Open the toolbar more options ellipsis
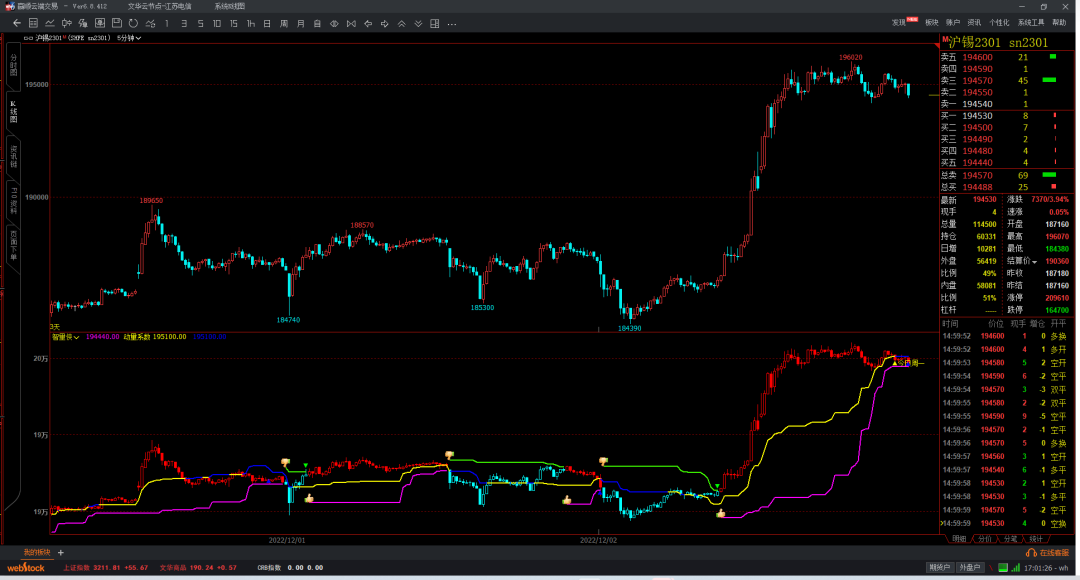1080x580 pixels. [452, 24]
